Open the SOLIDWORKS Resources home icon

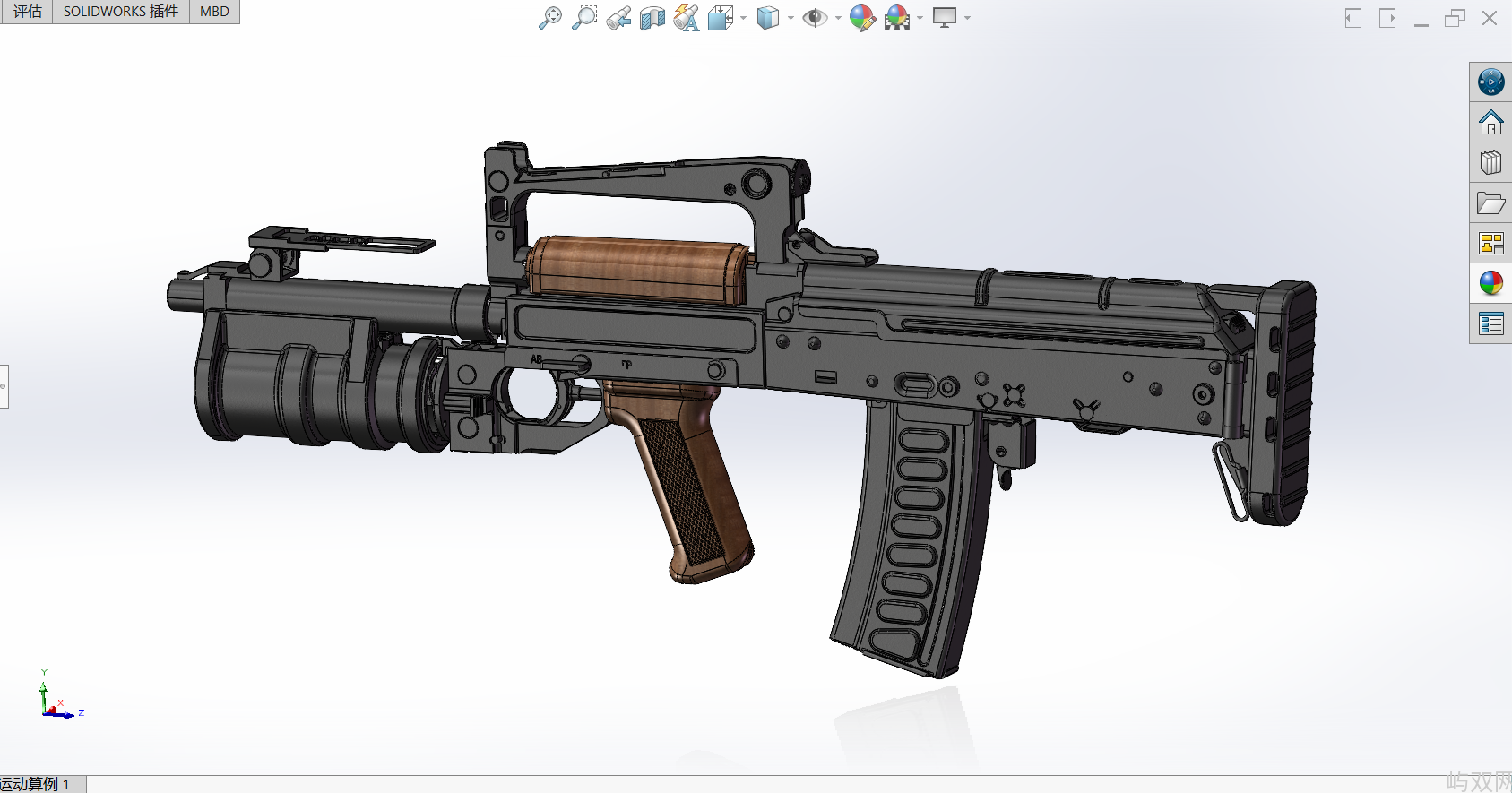click(x=1490, y=122)
